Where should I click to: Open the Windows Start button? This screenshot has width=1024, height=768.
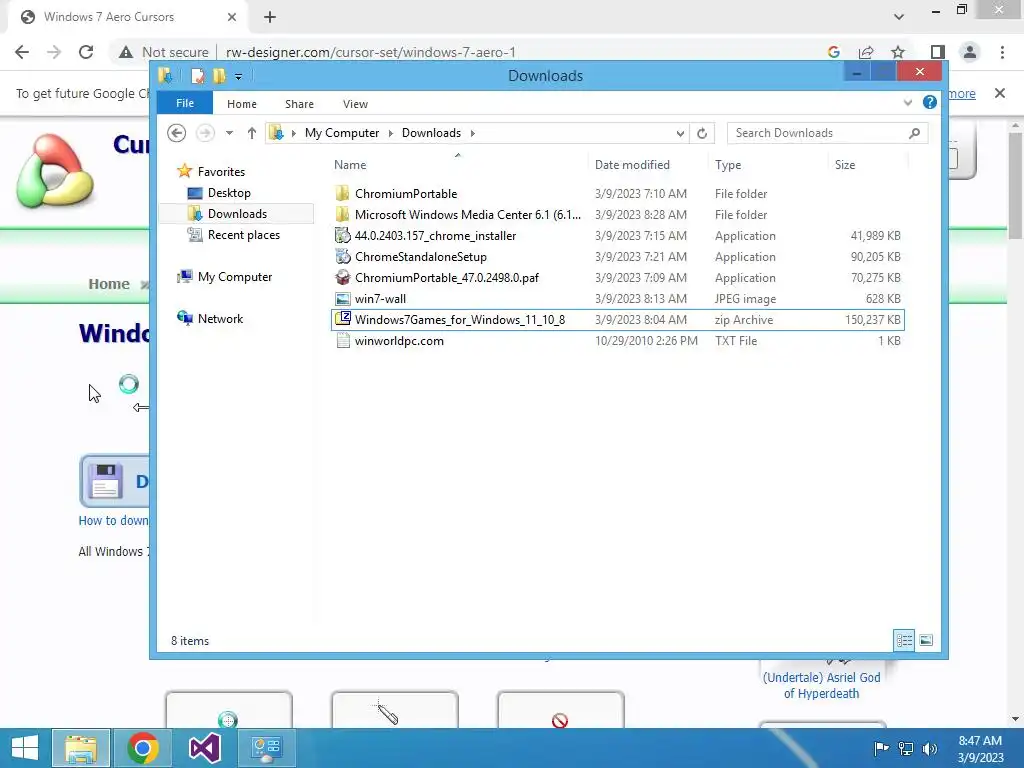25,748
